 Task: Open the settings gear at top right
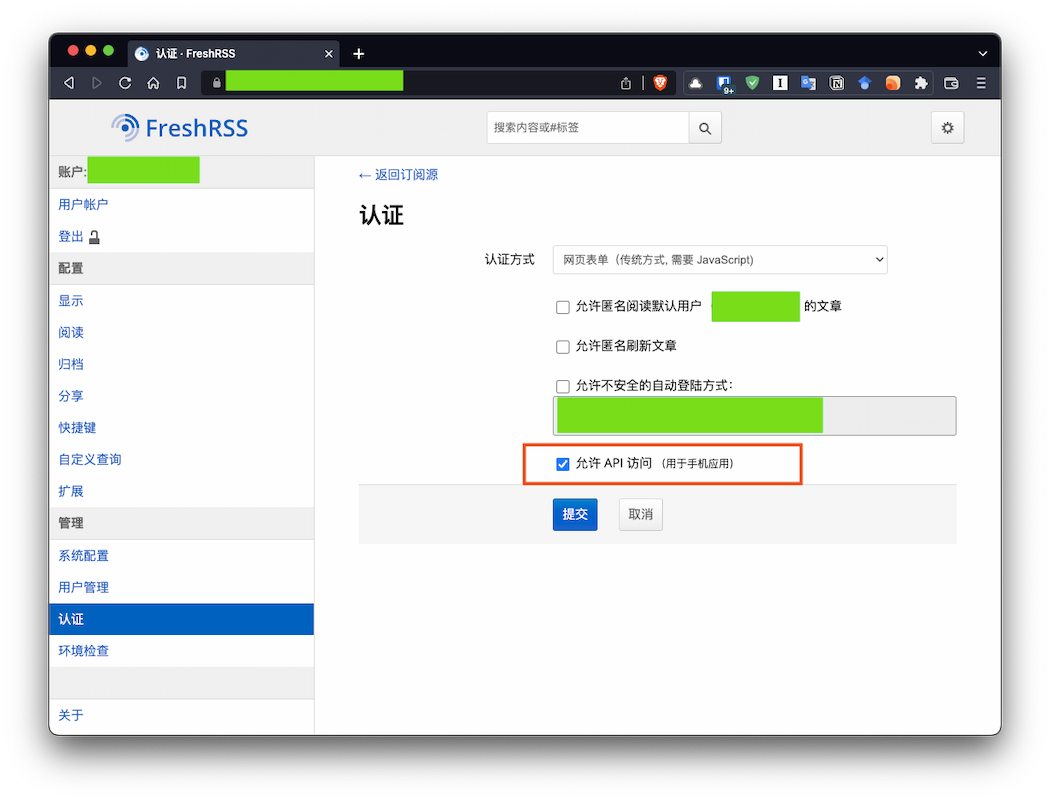click(946, 127)
